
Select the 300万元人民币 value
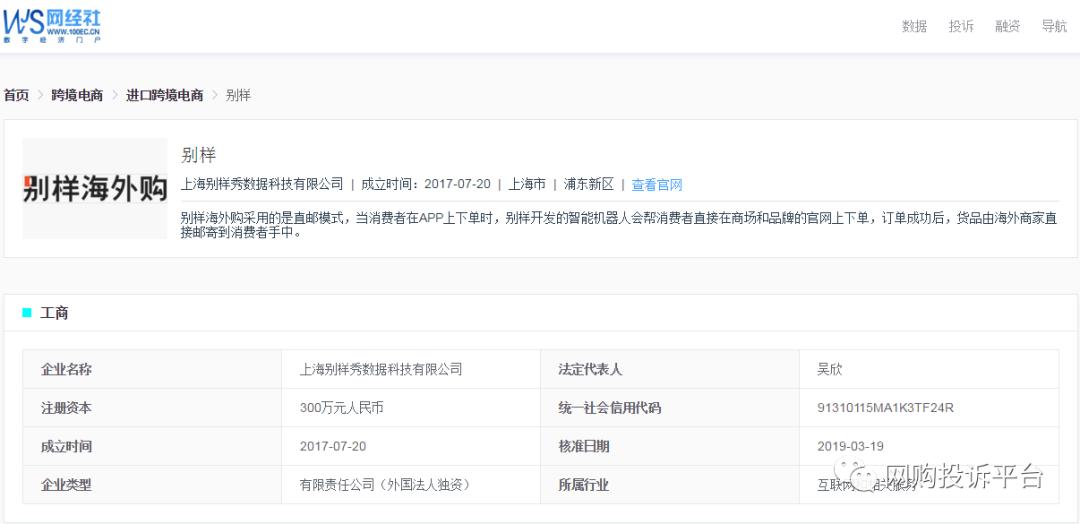click(x=342, y=408)
